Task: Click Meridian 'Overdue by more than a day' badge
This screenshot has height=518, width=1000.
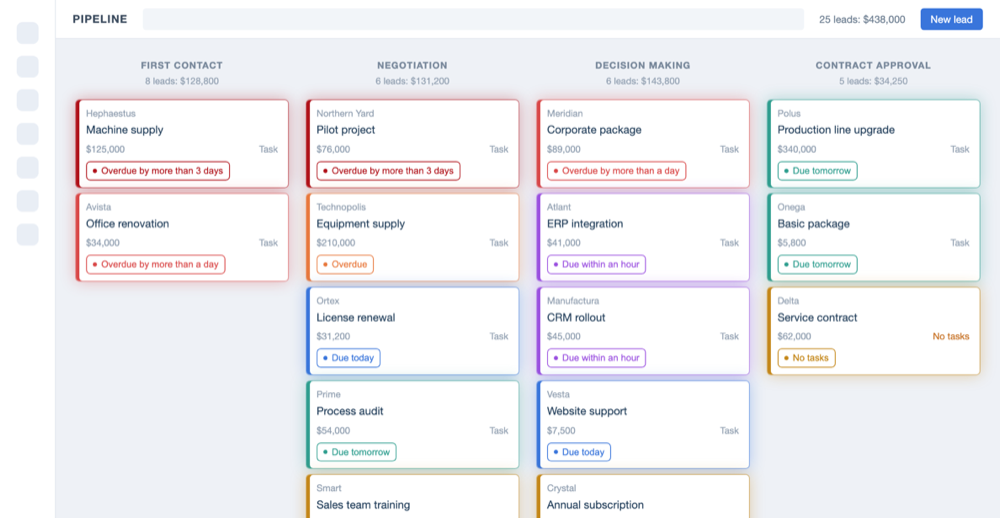Action: [x=617, y=171]
